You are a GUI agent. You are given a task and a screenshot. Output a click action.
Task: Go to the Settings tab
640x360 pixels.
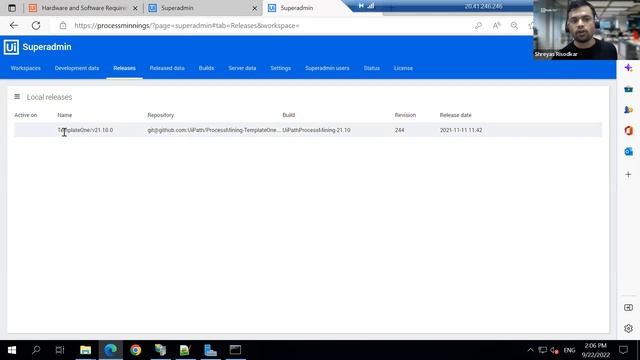(x=280, y=68)
